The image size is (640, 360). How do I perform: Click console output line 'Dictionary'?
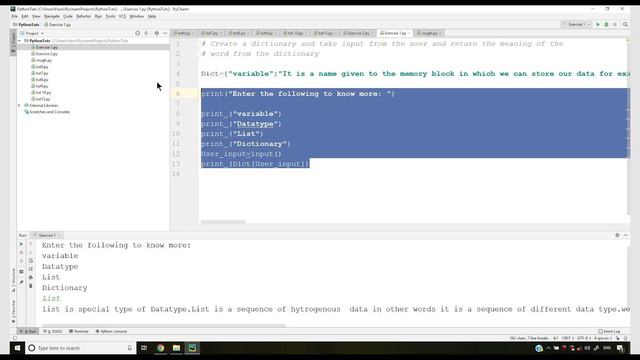pyautogui.click(x=64, y=288)
